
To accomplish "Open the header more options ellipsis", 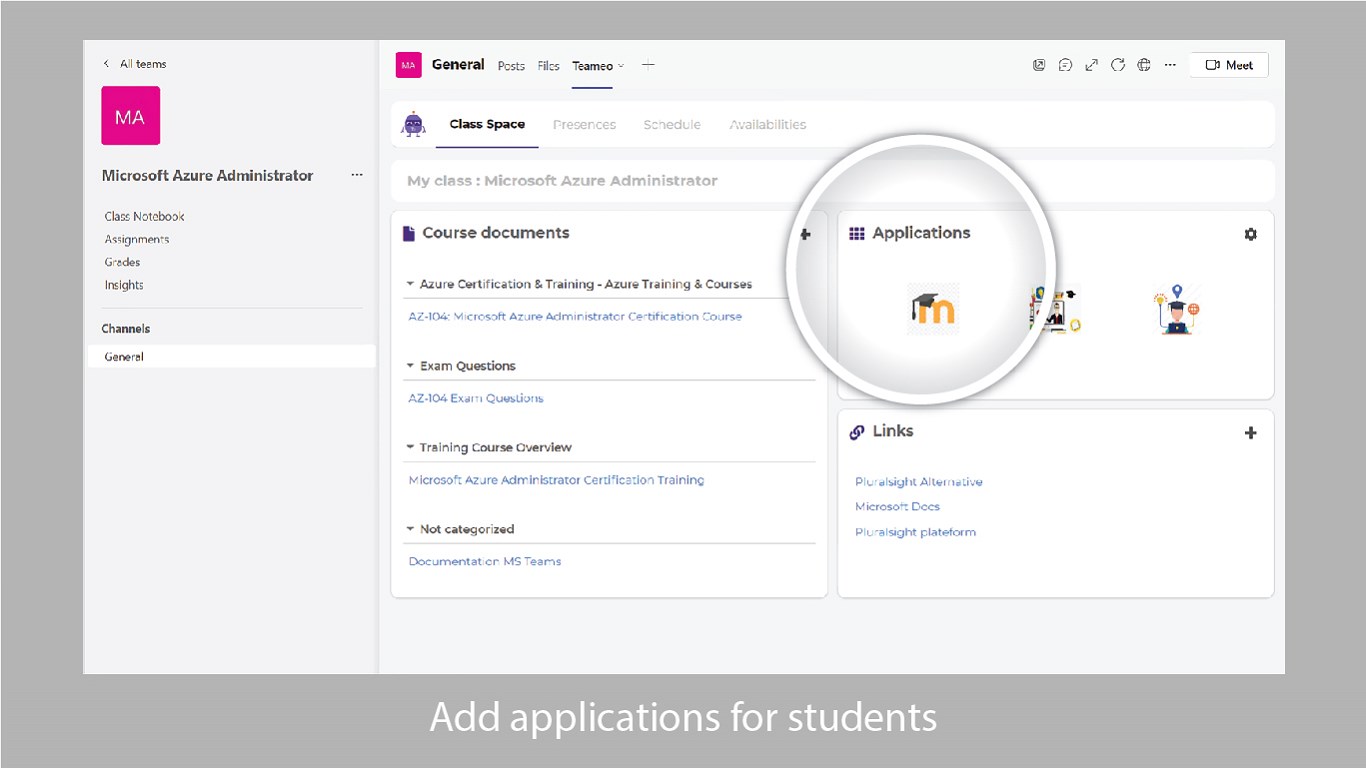I will click(1170, 65).
